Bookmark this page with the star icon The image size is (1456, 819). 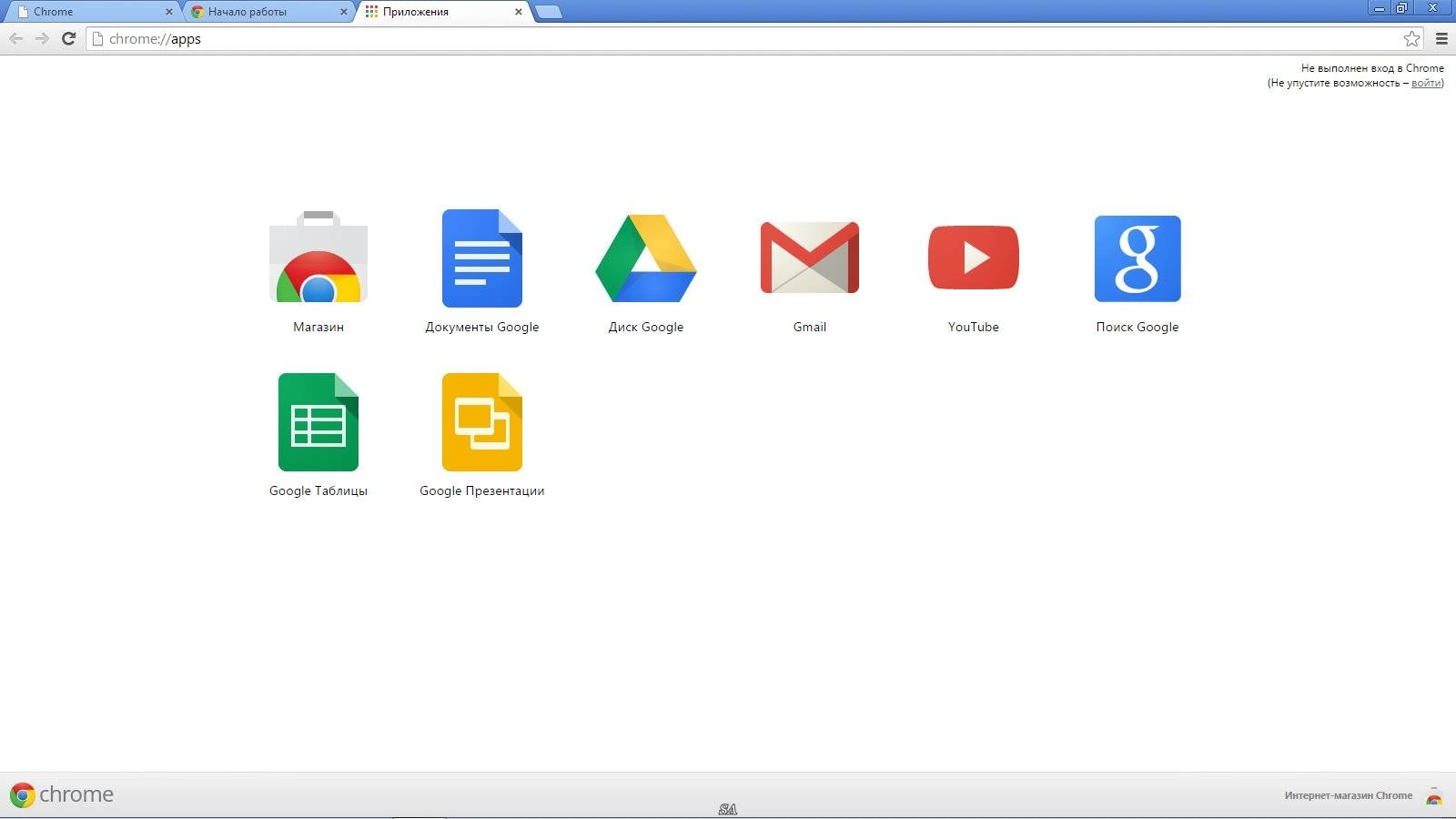[x=1411, y=38]
